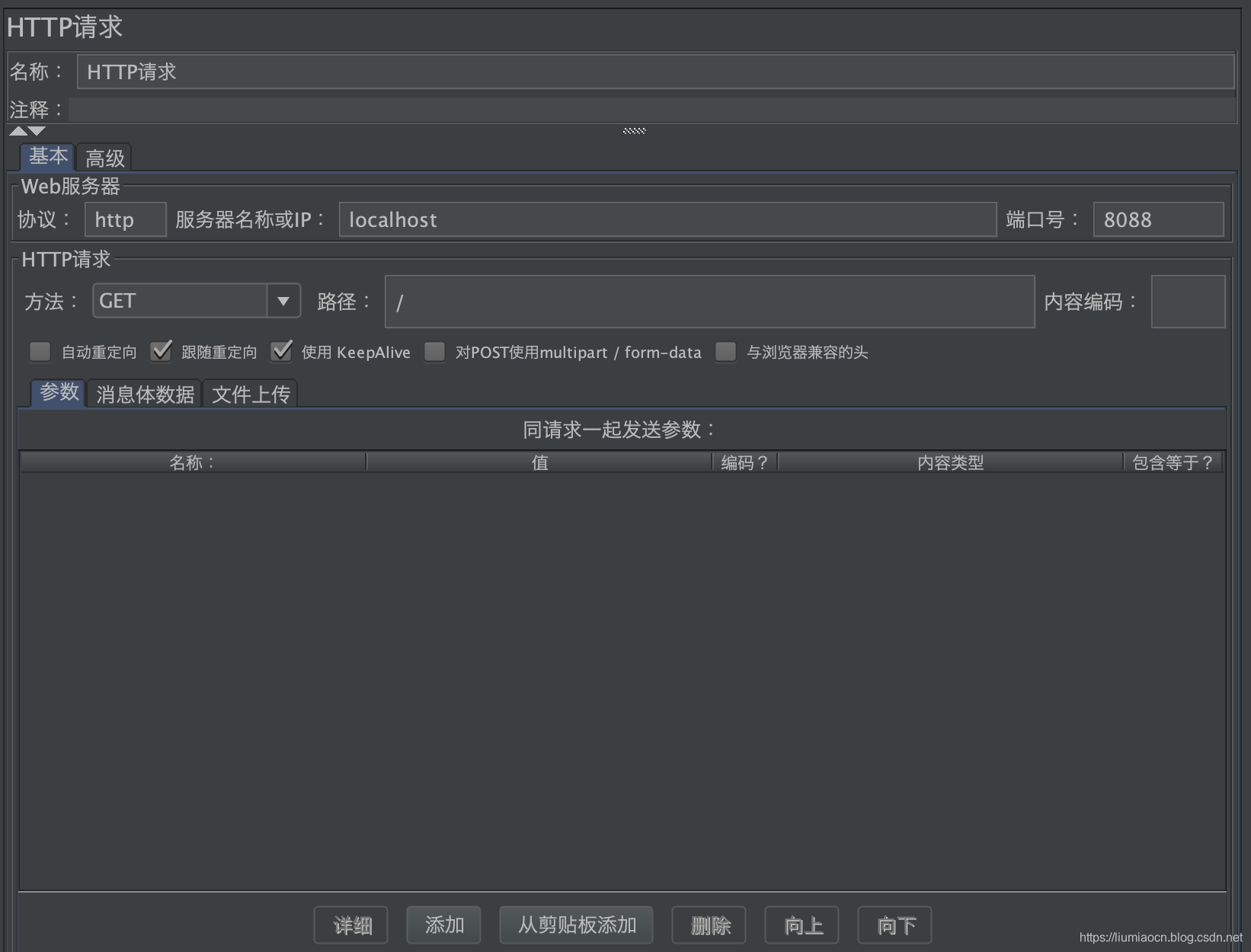This screenshot has height=952, width=1251.
Task: Click the split-pane divider grip handle
Action: tap(635, 131)
